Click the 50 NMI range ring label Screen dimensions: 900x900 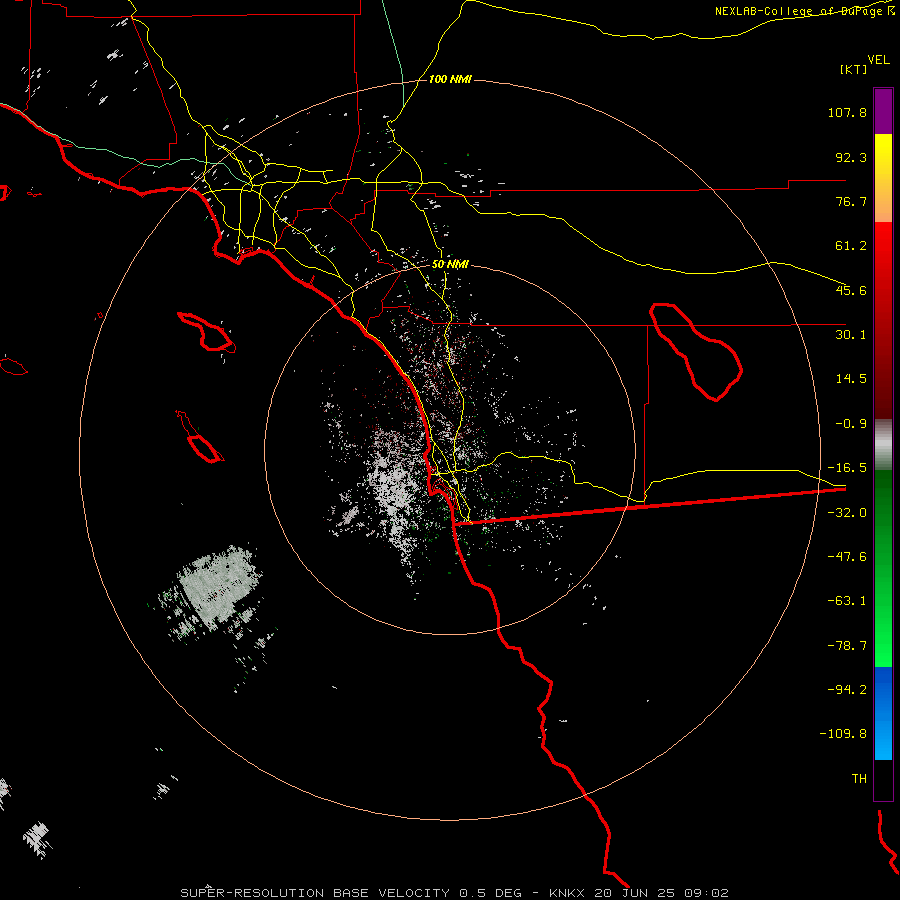pyautogui.click(x=450, y=265)
